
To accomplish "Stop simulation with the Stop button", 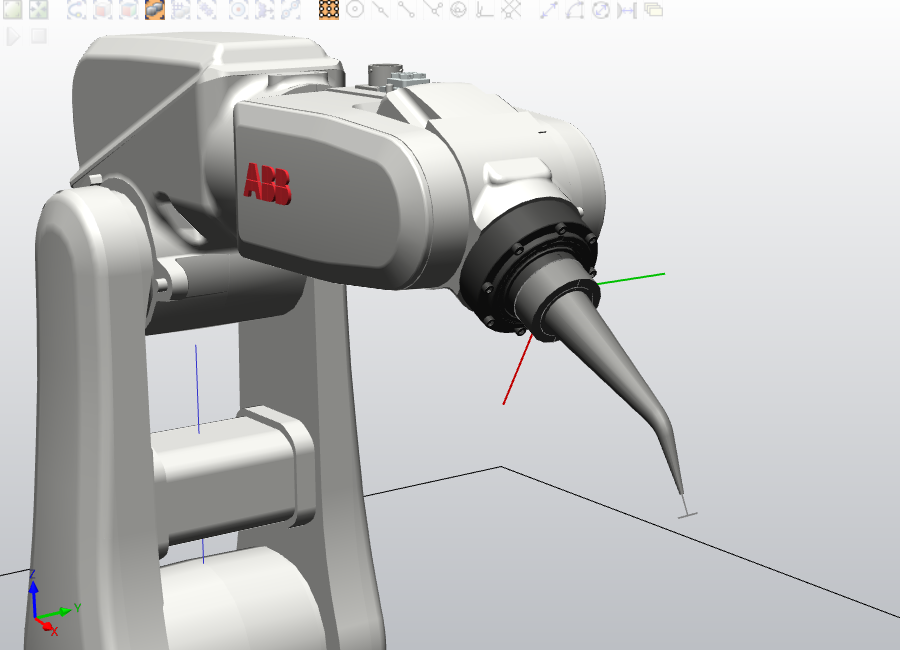I will coord(39,36).
